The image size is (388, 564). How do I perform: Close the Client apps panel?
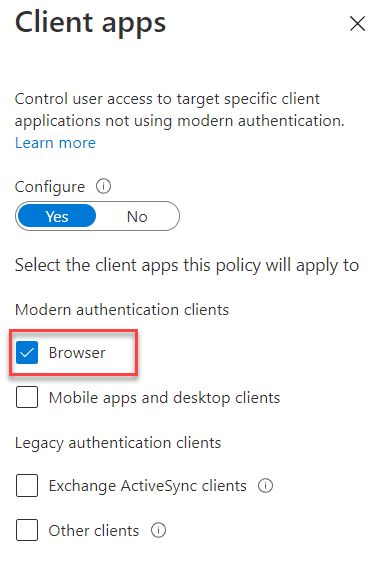(357, 24)
